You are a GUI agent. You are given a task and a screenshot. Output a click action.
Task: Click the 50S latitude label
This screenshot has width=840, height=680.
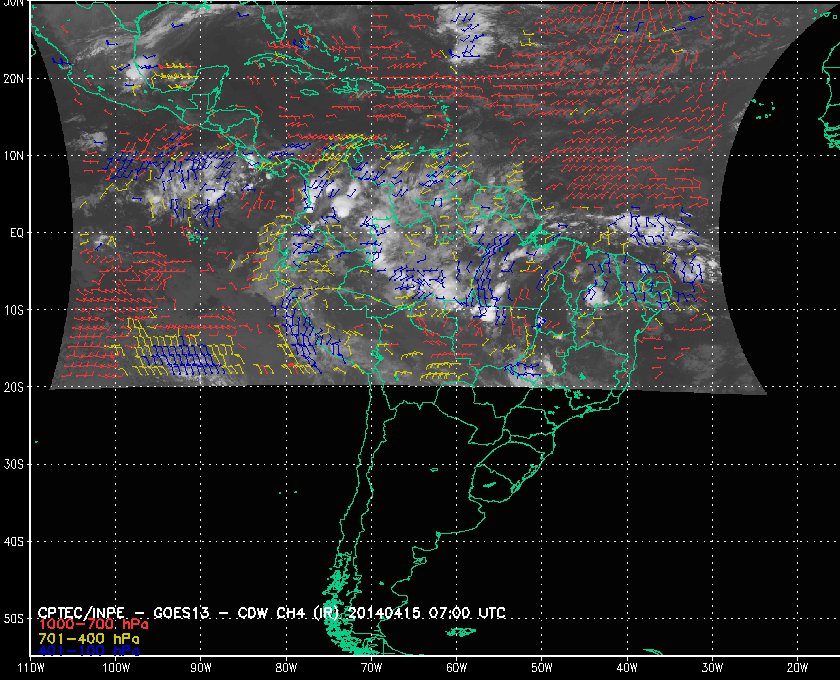click(x=13, y=619)
